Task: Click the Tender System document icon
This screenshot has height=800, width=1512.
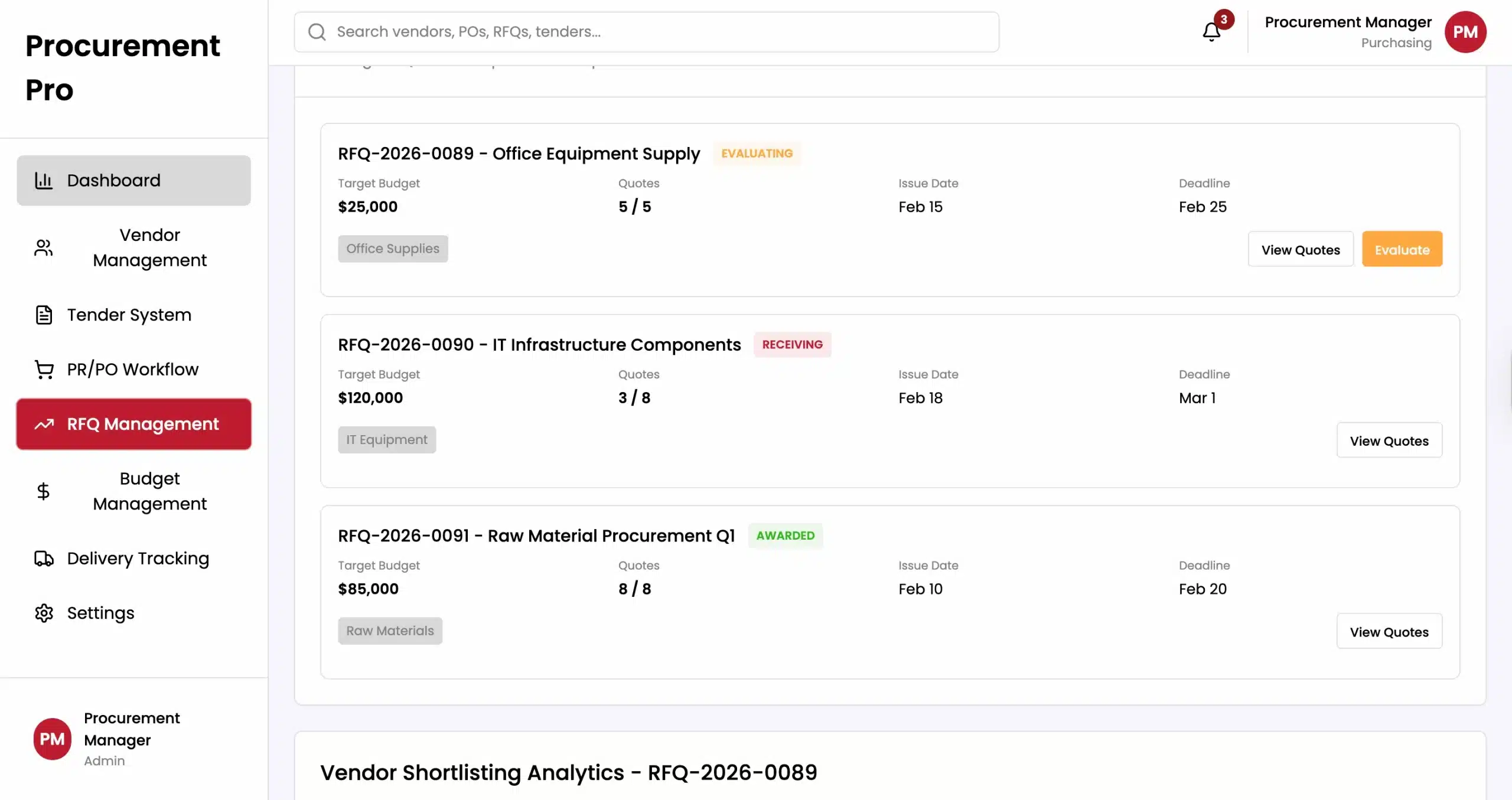Action: point(44,315)
